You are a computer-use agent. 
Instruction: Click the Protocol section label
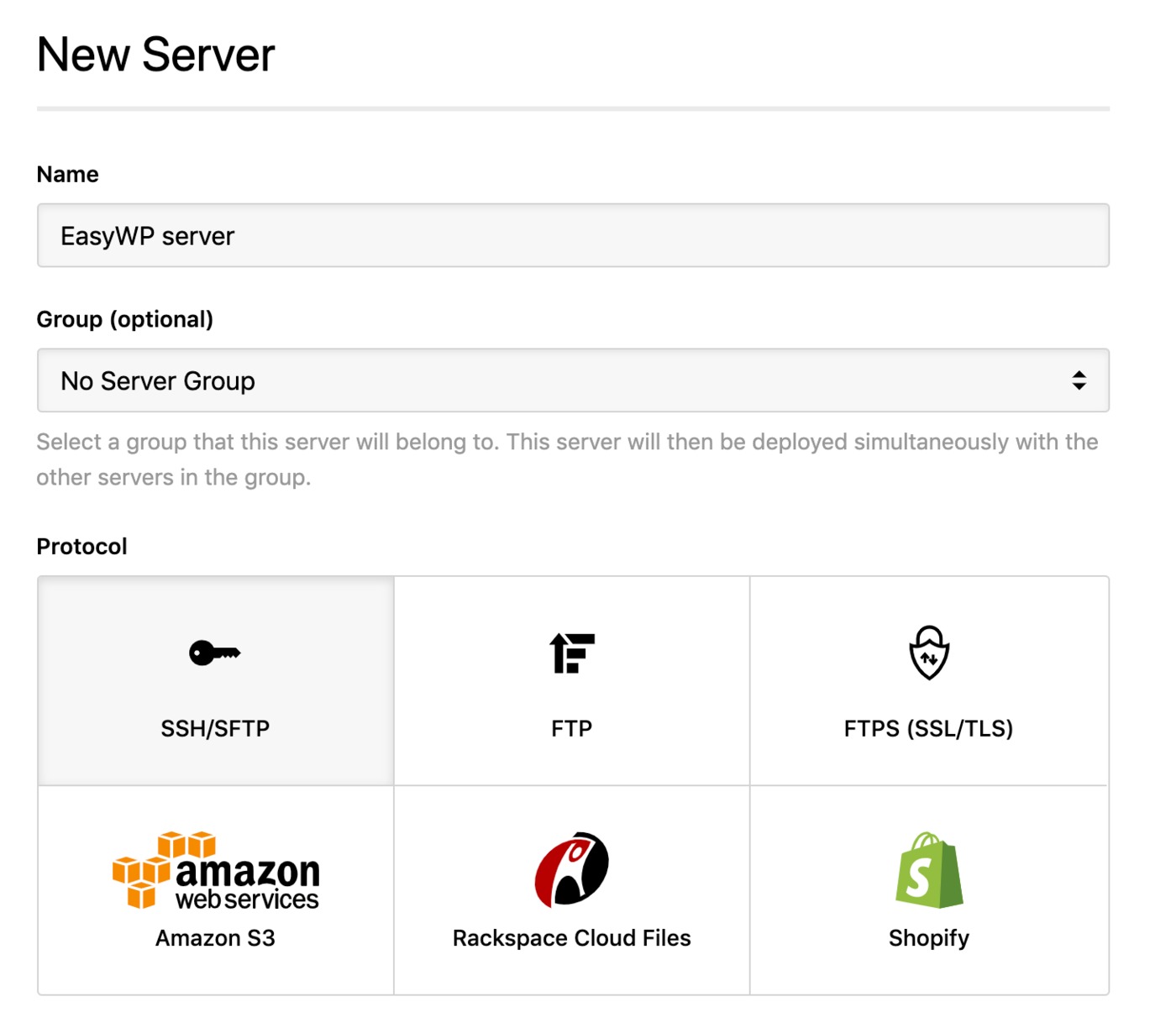(82, 546)
